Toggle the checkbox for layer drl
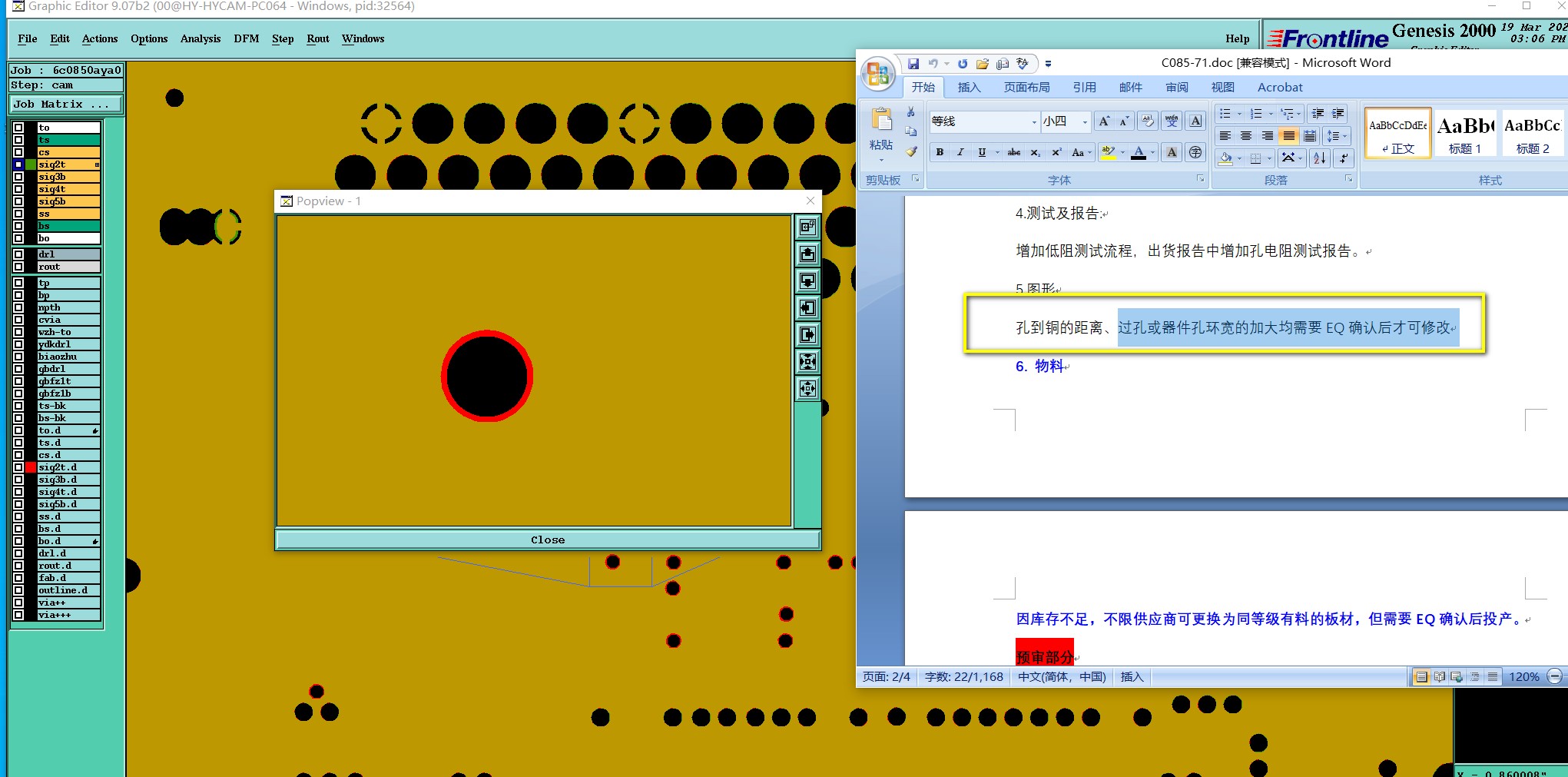The height and width of the screenshot is (777, 1568). pos(18,254)
